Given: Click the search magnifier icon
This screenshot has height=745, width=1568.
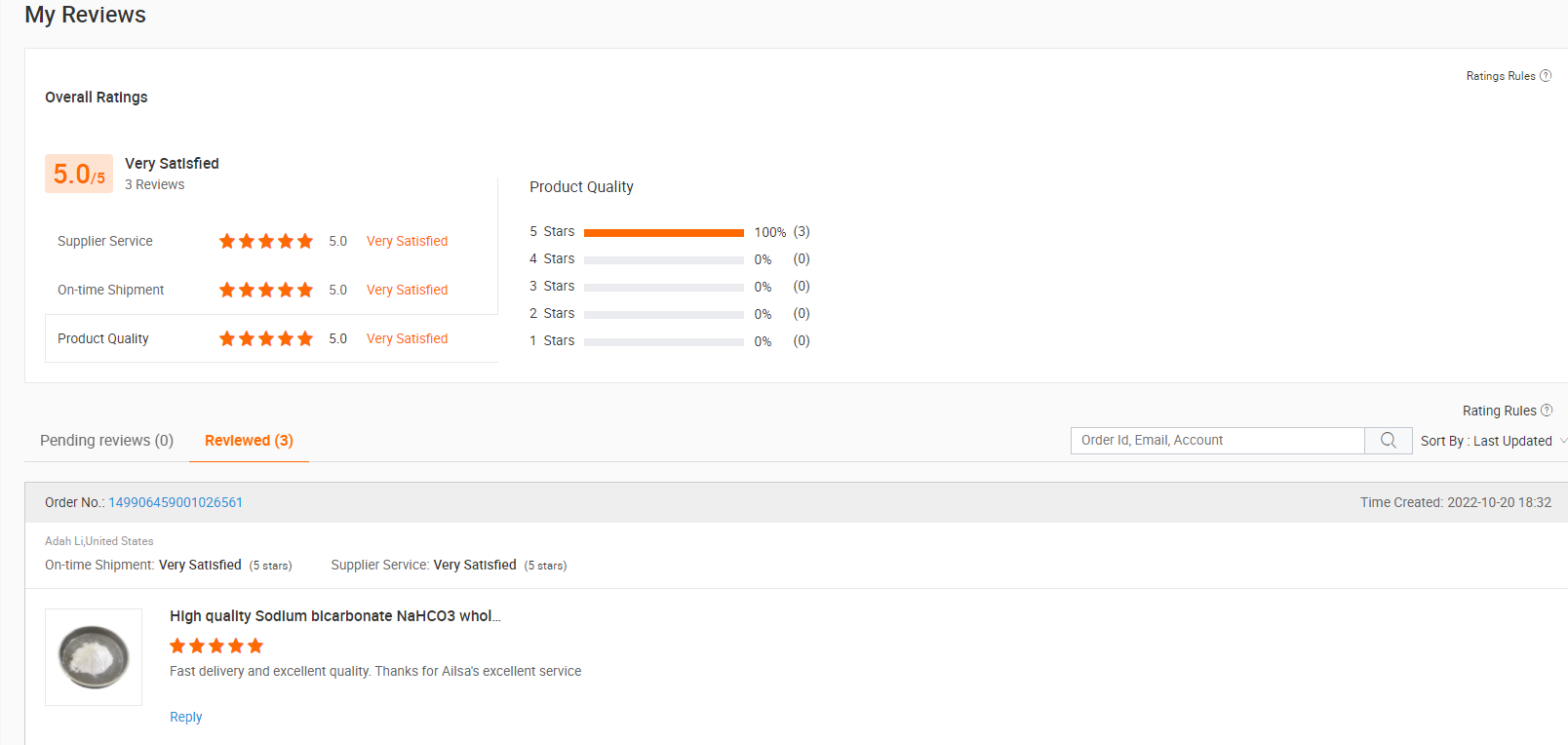Looking at the screenshot, I should click(x=1389, y=441).
